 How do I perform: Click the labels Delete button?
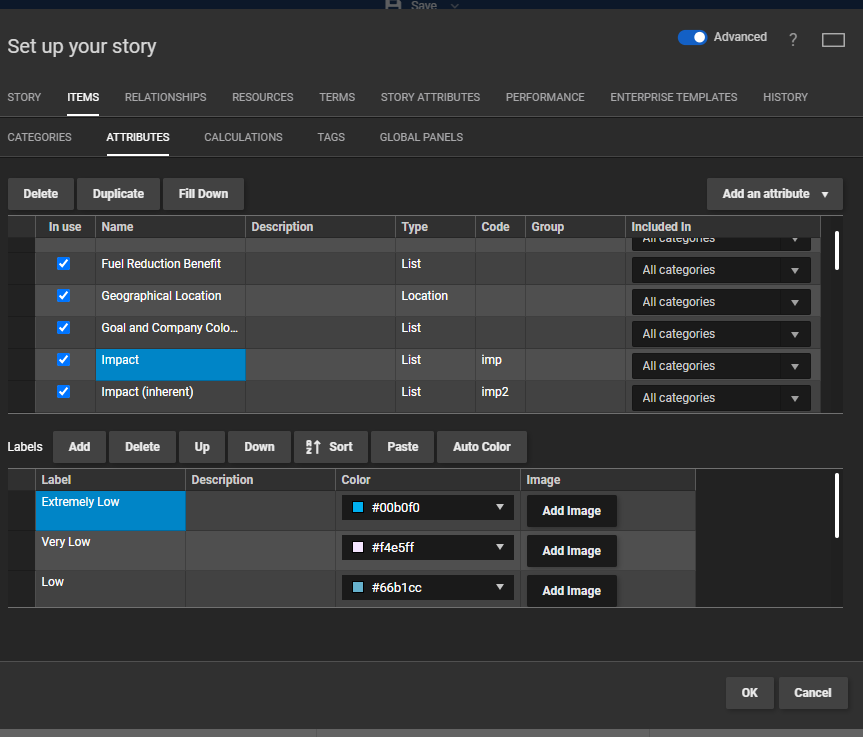[x=143, y=447]
